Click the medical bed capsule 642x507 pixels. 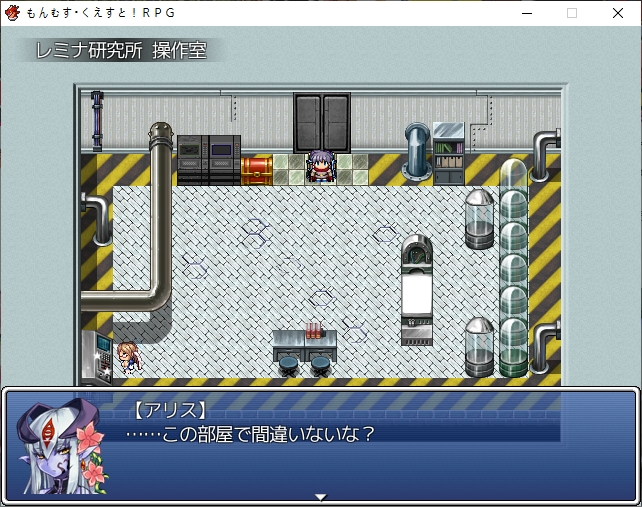pos(417,290)
